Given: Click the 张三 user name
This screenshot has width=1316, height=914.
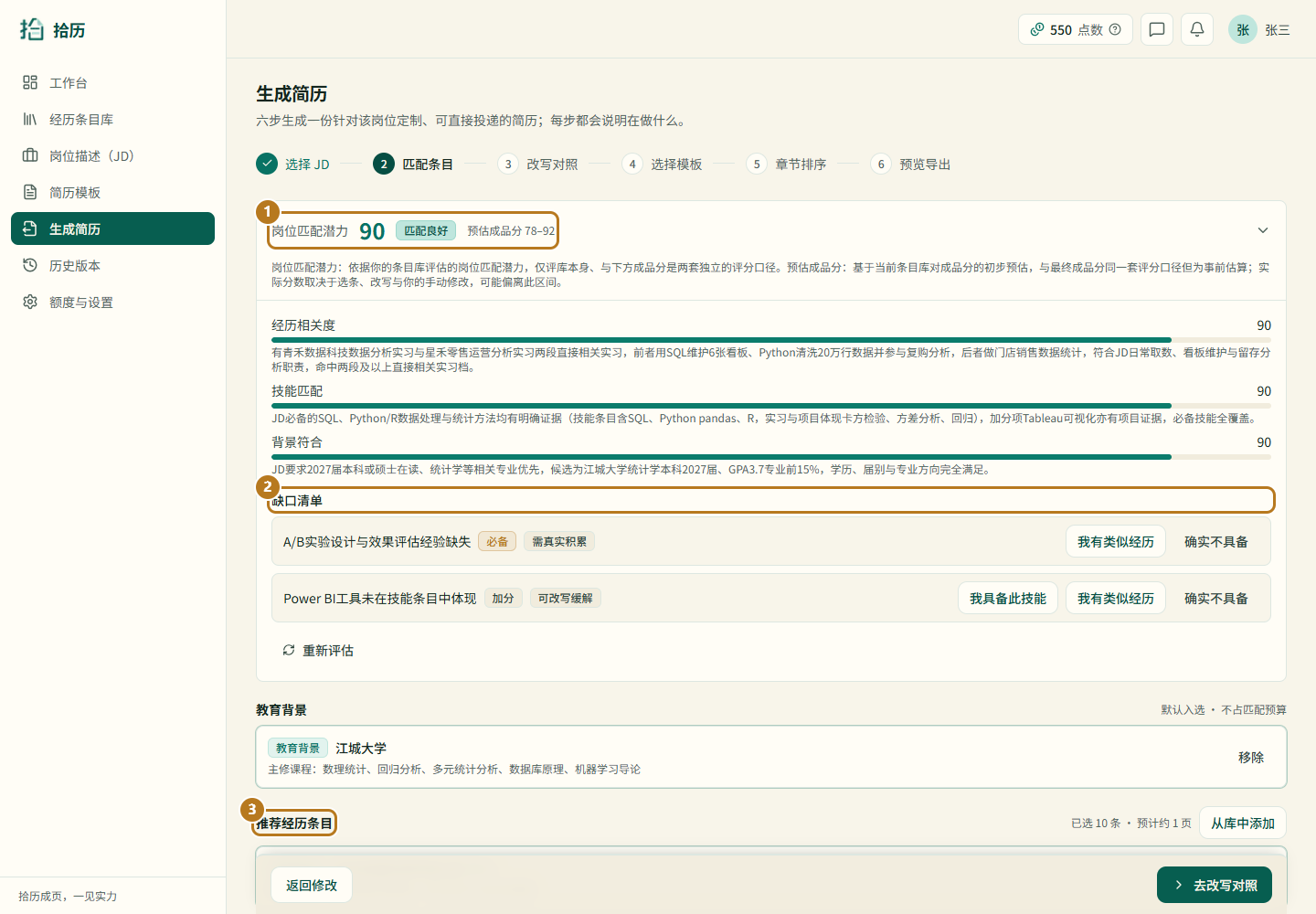Looking at the screenshot, I should pos(1278,30).
